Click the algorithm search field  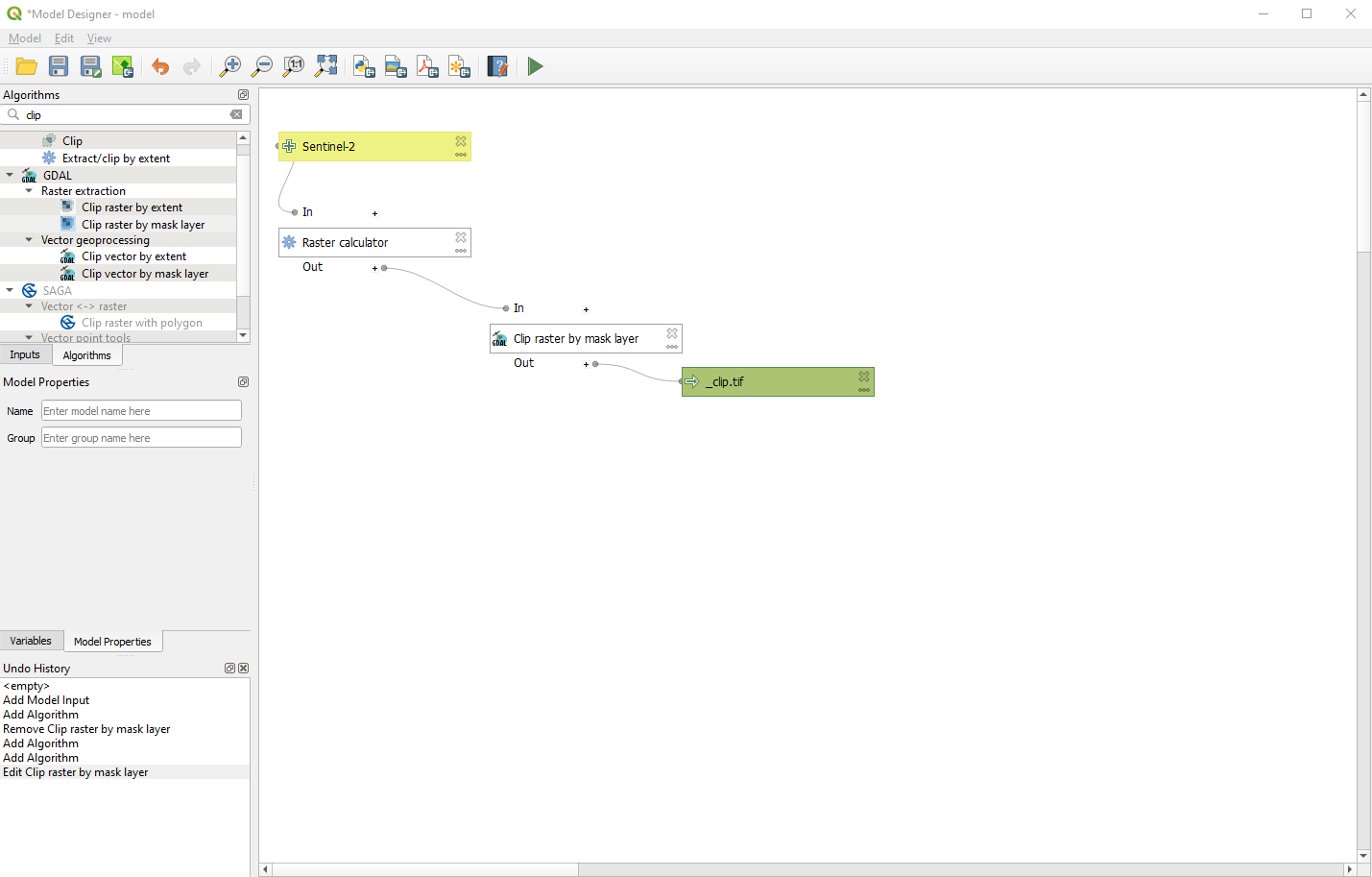[x=126, y=114]
